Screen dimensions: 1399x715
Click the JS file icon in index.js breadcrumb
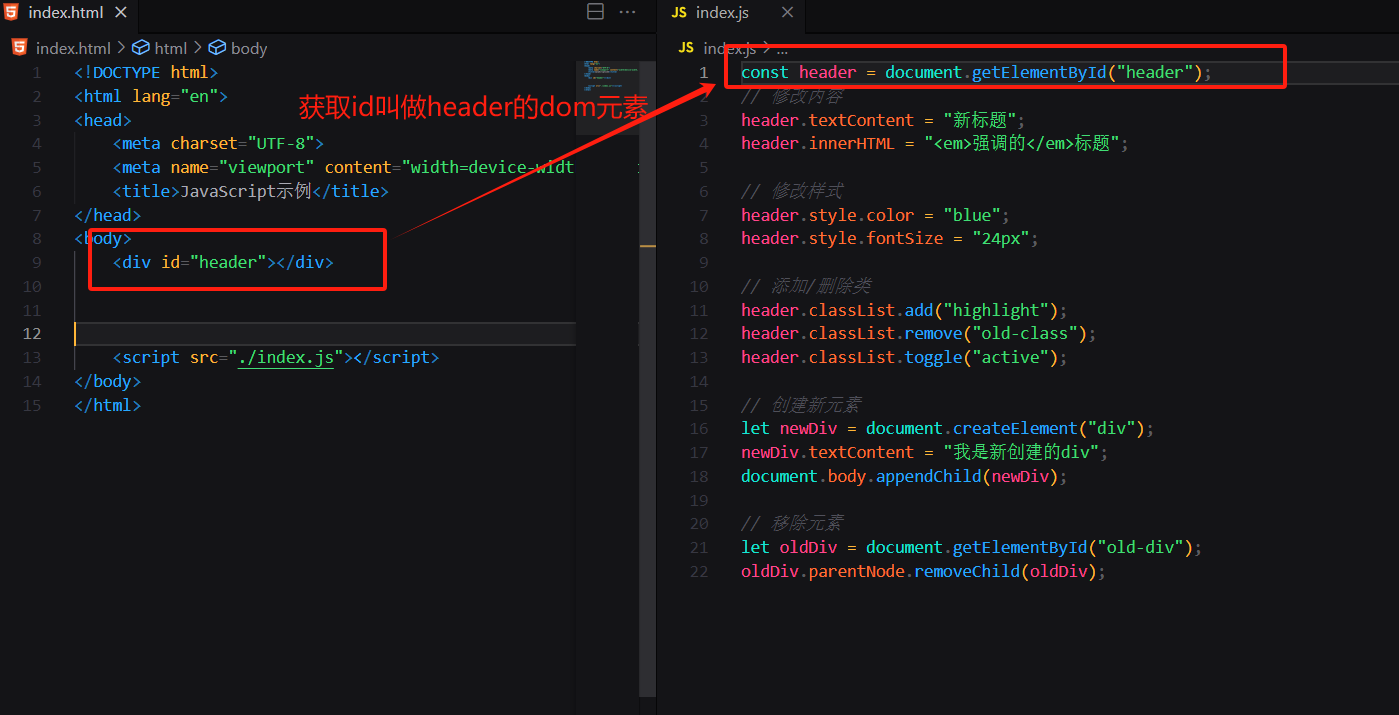click(x=686, y=48)
